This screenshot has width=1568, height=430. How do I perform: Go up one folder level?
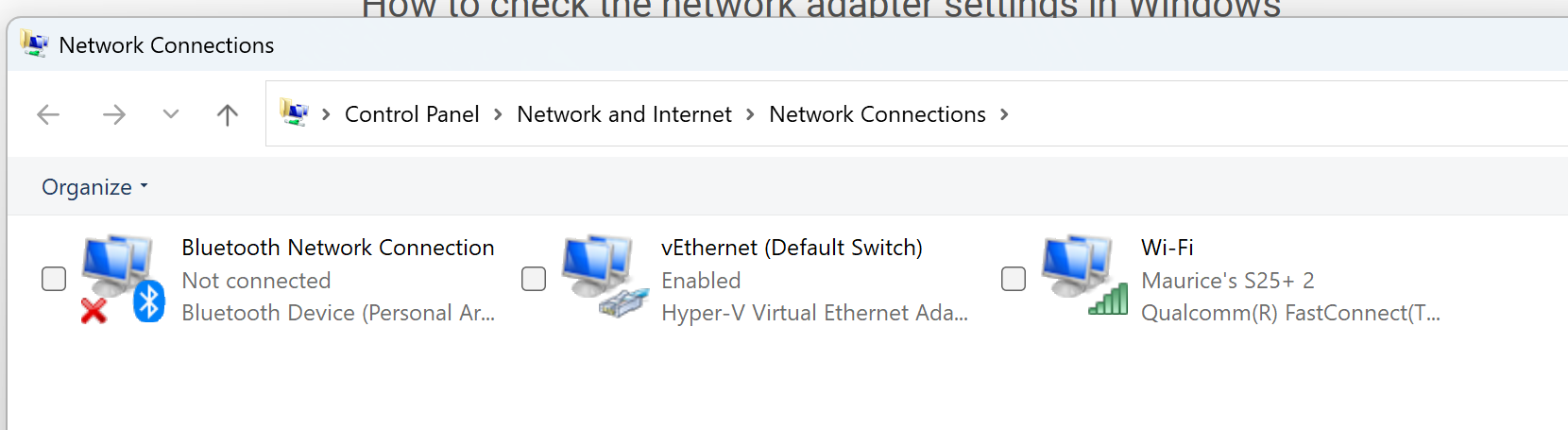pyautogui.click(x=227, y=115)
